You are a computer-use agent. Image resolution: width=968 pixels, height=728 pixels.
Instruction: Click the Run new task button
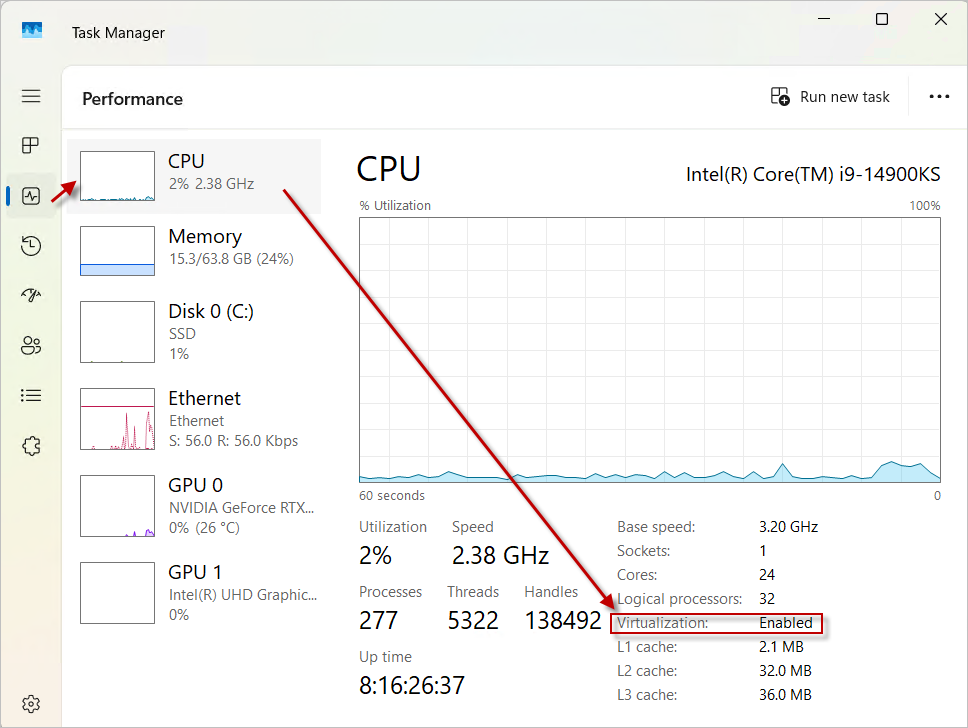pyautogui.click(x=830, y=97)
